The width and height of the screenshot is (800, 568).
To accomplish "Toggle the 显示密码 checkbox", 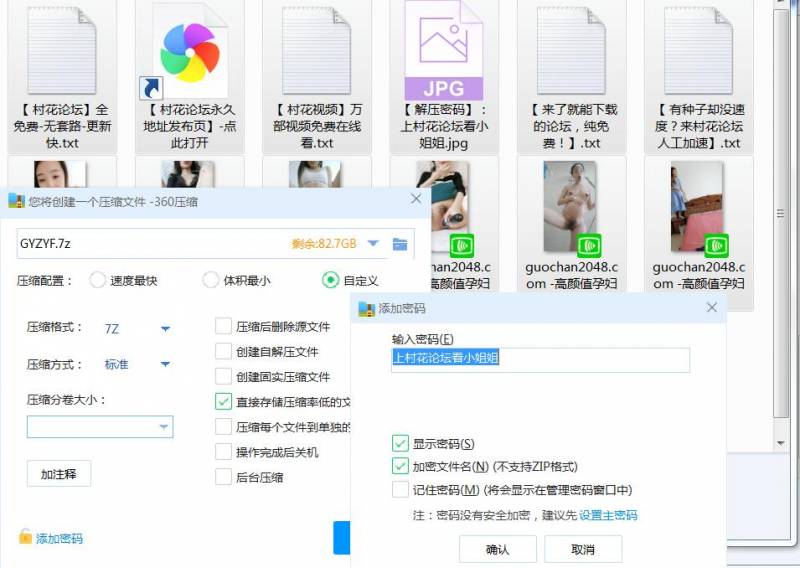I will coord(401,443).
